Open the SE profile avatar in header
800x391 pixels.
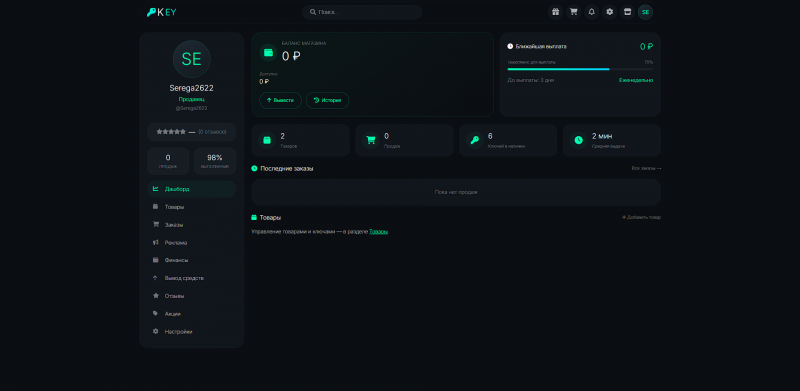tap(645, 12)
